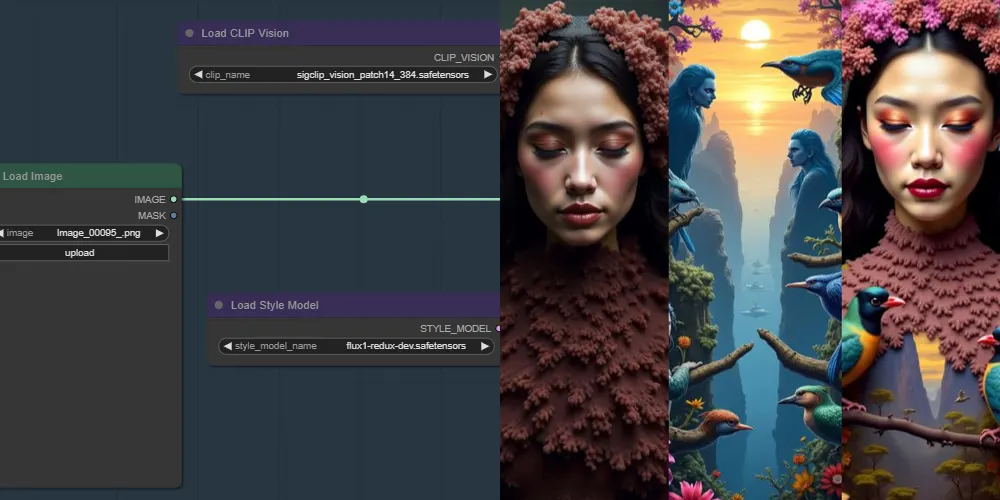Click the midpoint dot on the IMAGE link
This screenshot has height=500, width=1000.
point(364,200)
